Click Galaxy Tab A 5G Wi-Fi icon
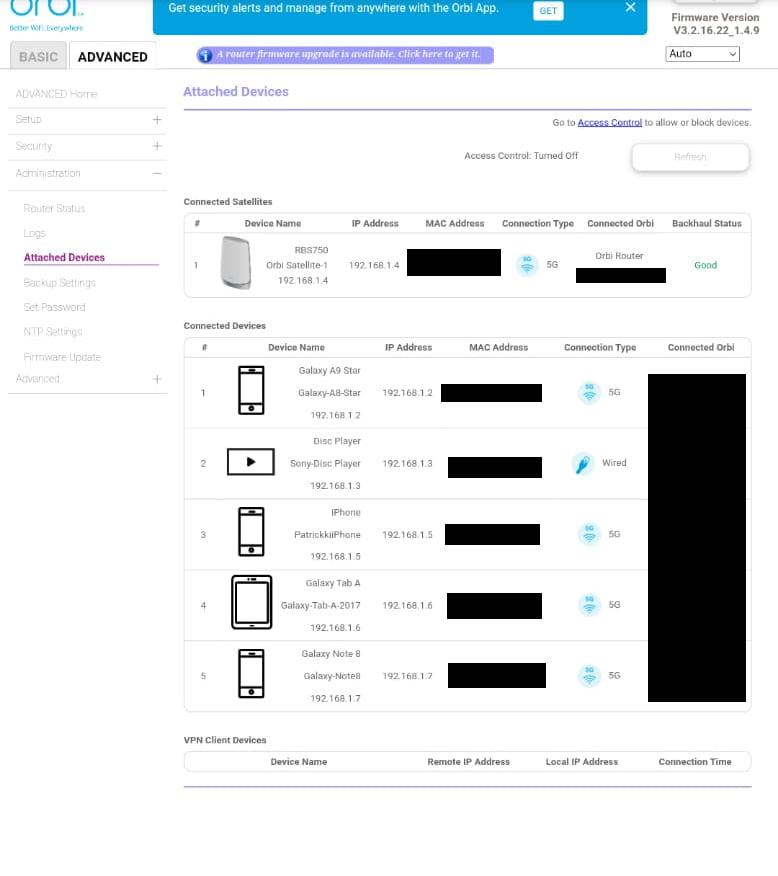The height and width of the screenshot is (876, 778). pyautogui.click(x=589, y=606)
